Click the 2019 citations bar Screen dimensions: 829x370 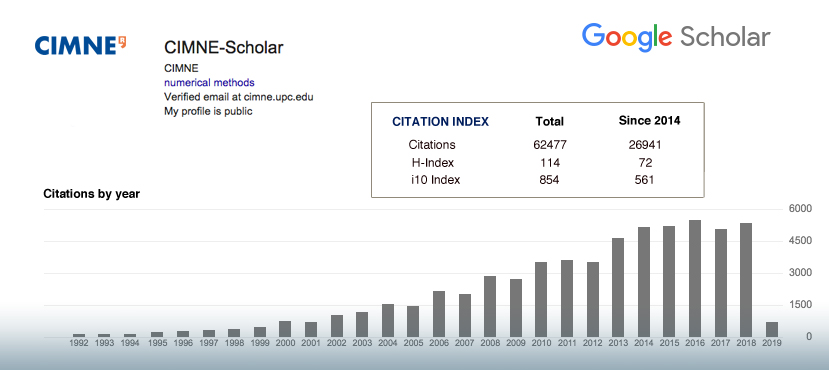point(771,330)
